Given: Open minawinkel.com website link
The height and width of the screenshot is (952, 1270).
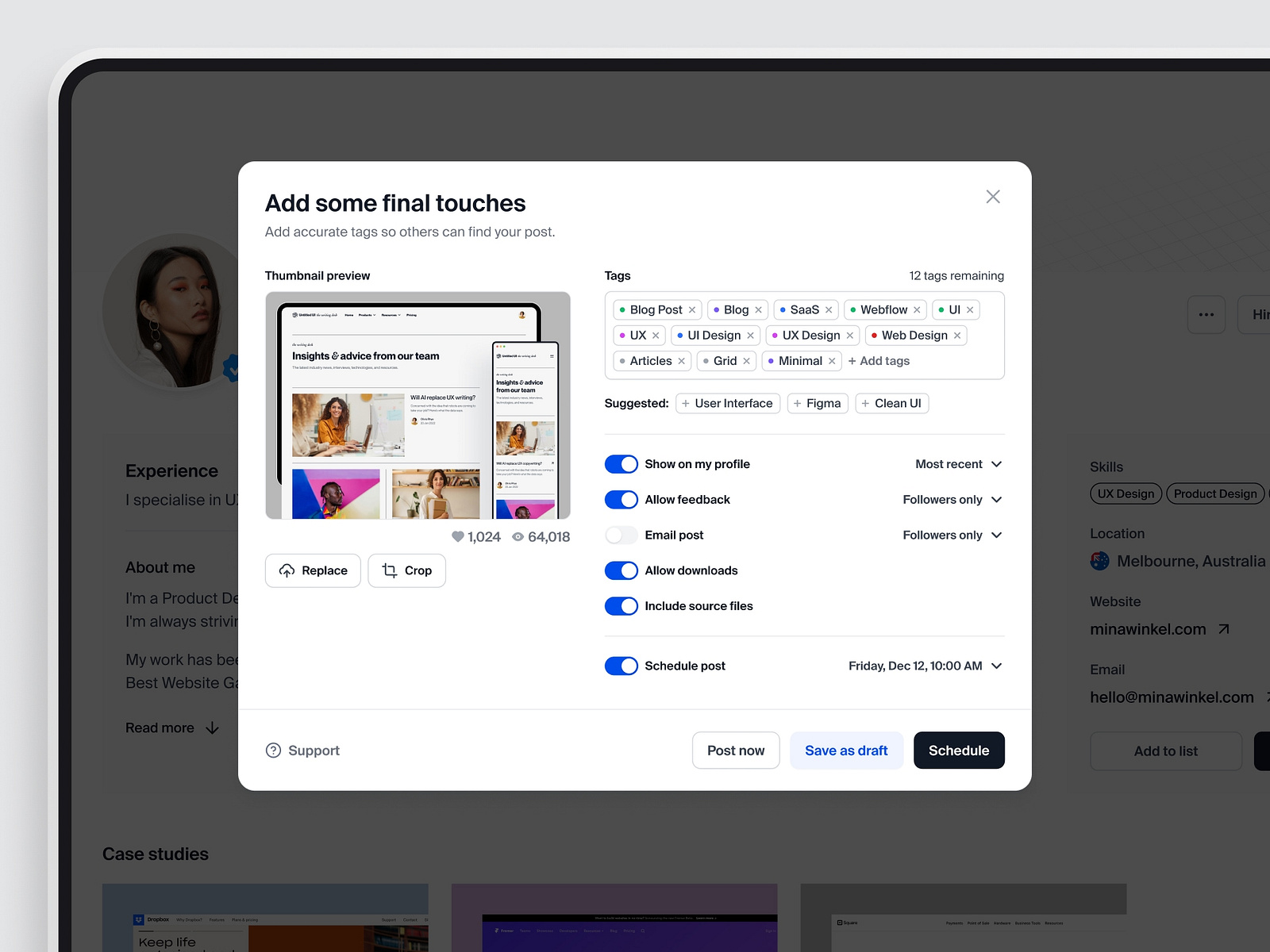Looking at the screenshot, I should tap(1148, 629).
